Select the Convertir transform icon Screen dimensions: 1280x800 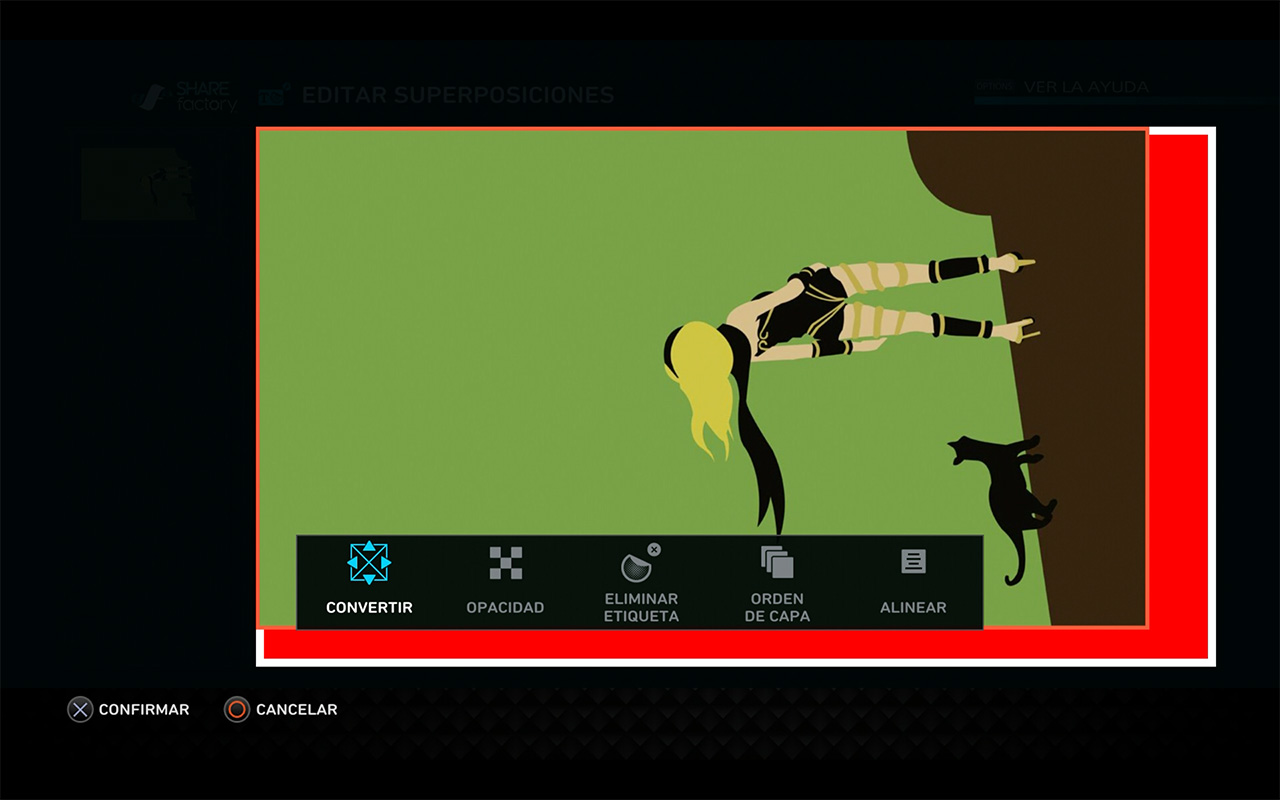(x=369, y=563)
